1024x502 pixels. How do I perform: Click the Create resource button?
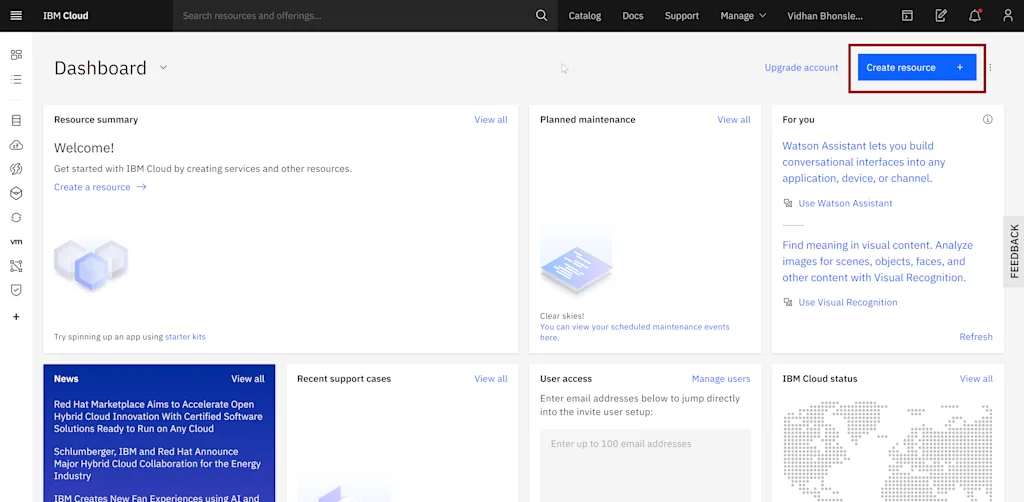[x=917, y=67]
